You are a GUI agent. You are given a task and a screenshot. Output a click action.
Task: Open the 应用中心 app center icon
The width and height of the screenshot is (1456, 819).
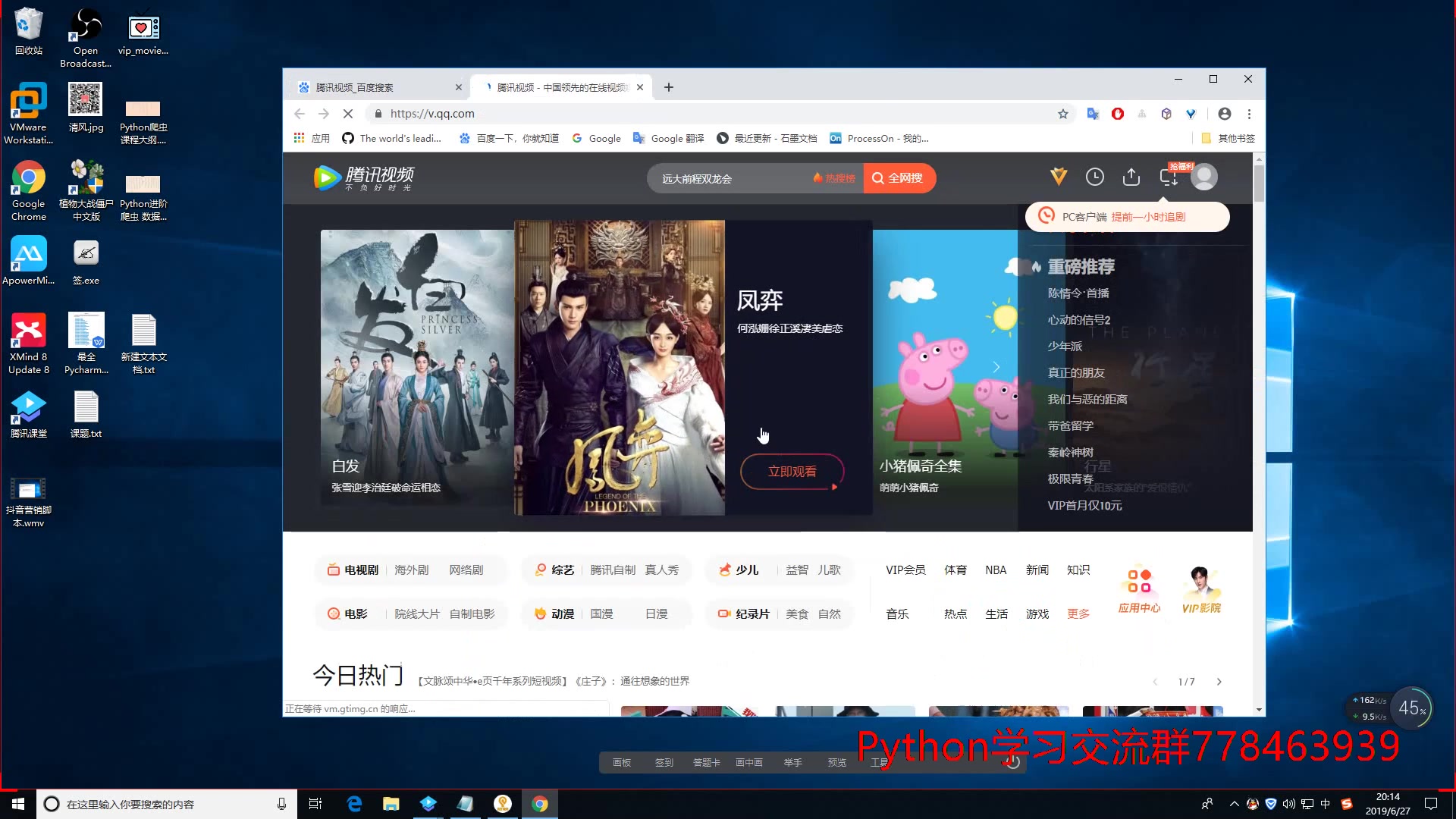point(1139,591)
